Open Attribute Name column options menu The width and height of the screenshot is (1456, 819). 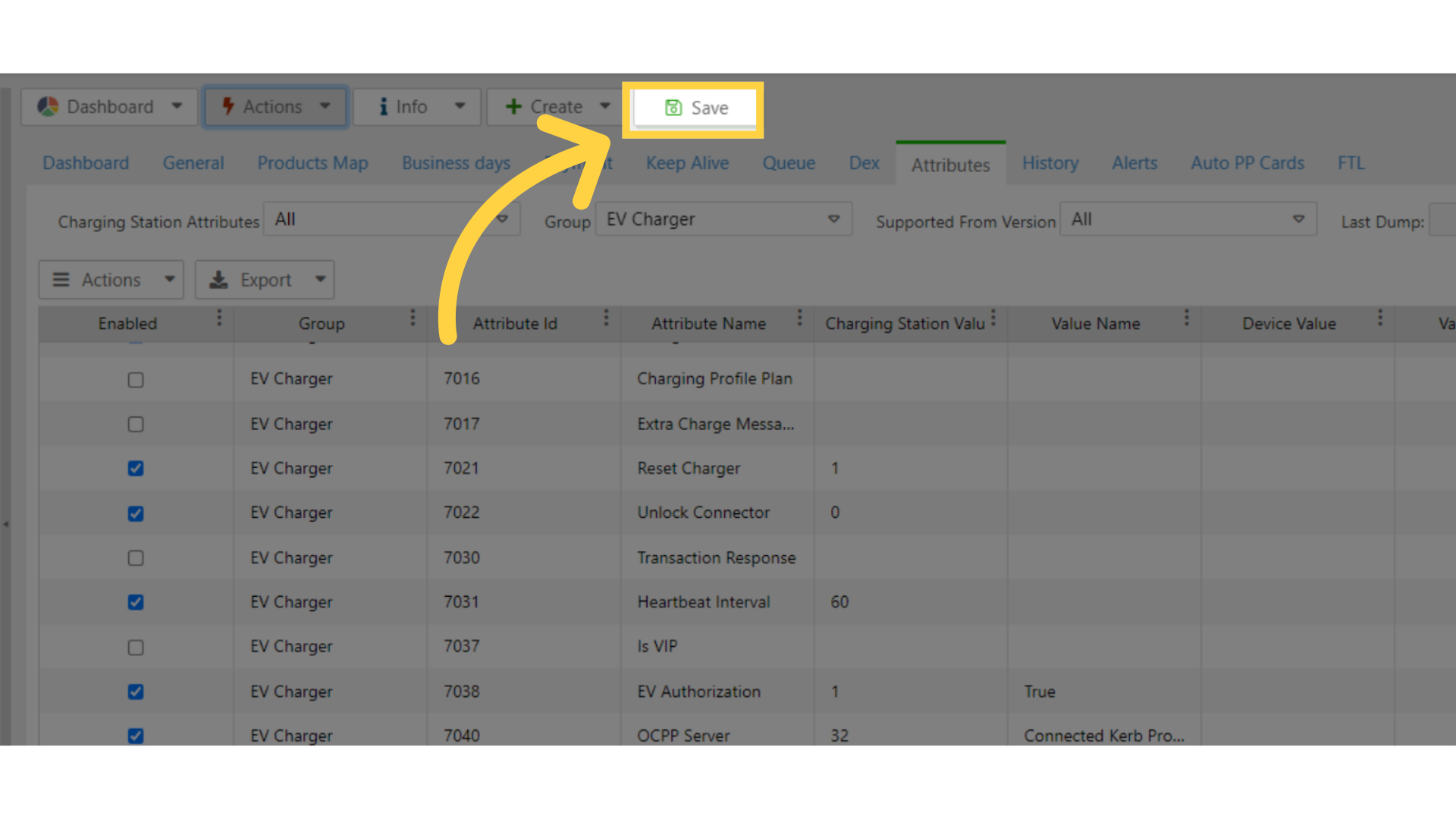click(799, 318)
